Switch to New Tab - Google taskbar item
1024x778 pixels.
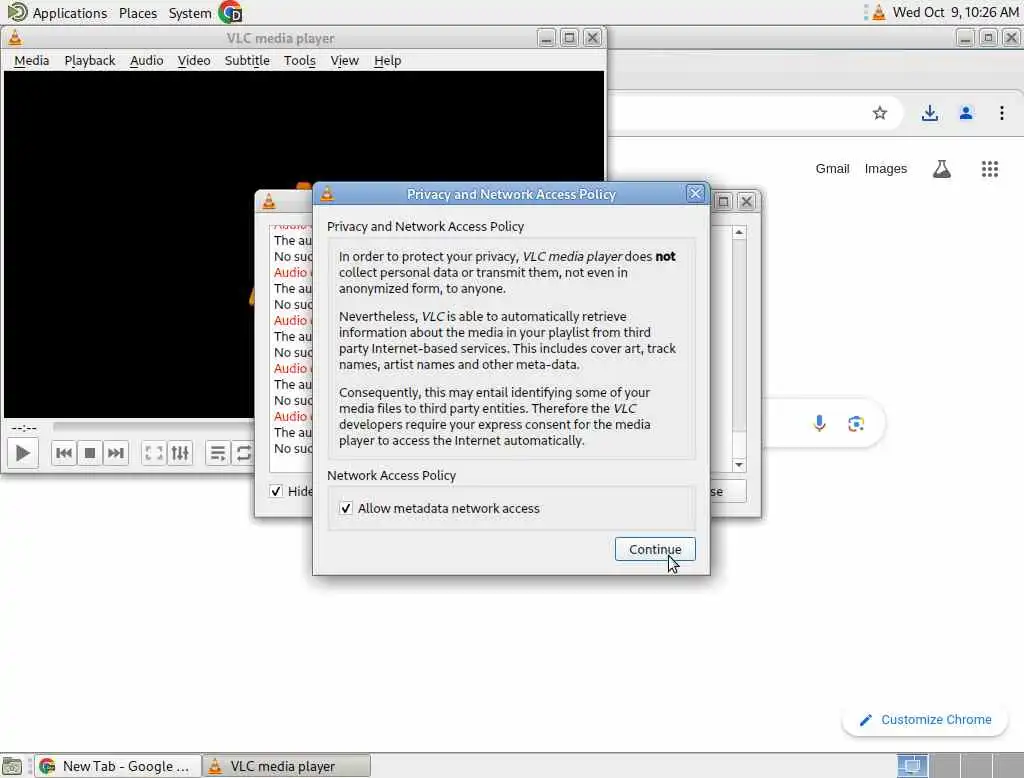pos(118,766)
